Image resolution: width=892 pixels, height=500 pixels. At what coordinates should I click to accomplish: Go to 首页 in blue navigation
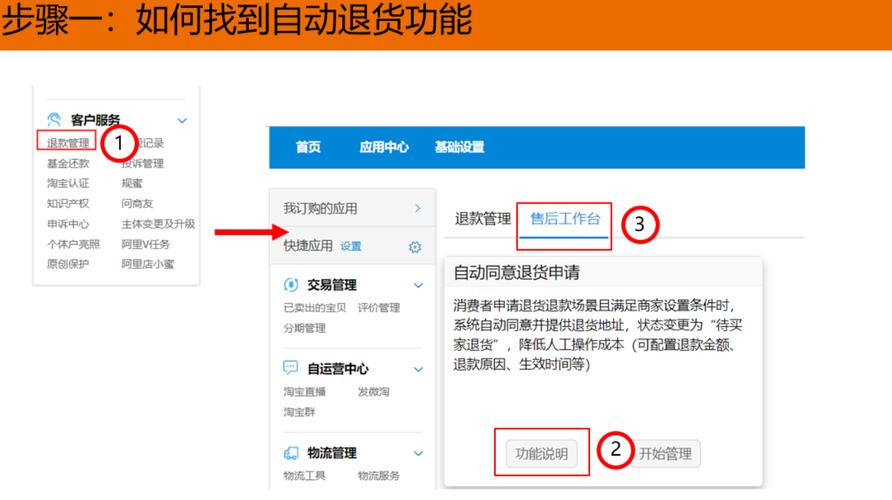(x=308, y=147)
